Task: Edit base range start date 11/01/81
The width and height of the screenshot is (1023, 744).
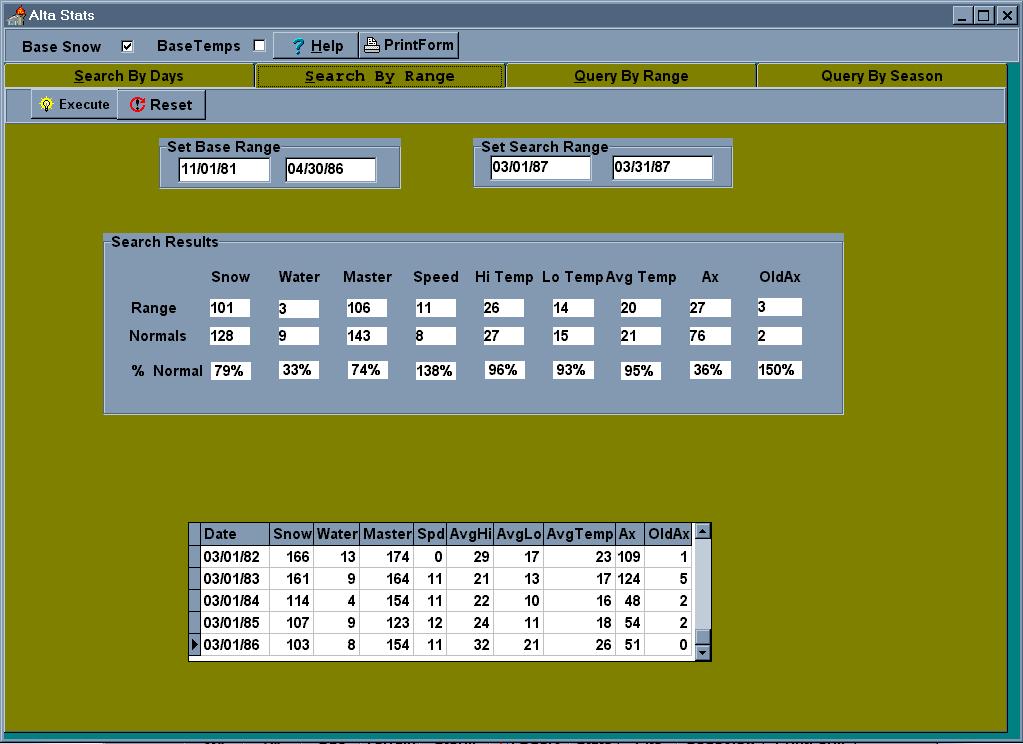Action: 224,169
